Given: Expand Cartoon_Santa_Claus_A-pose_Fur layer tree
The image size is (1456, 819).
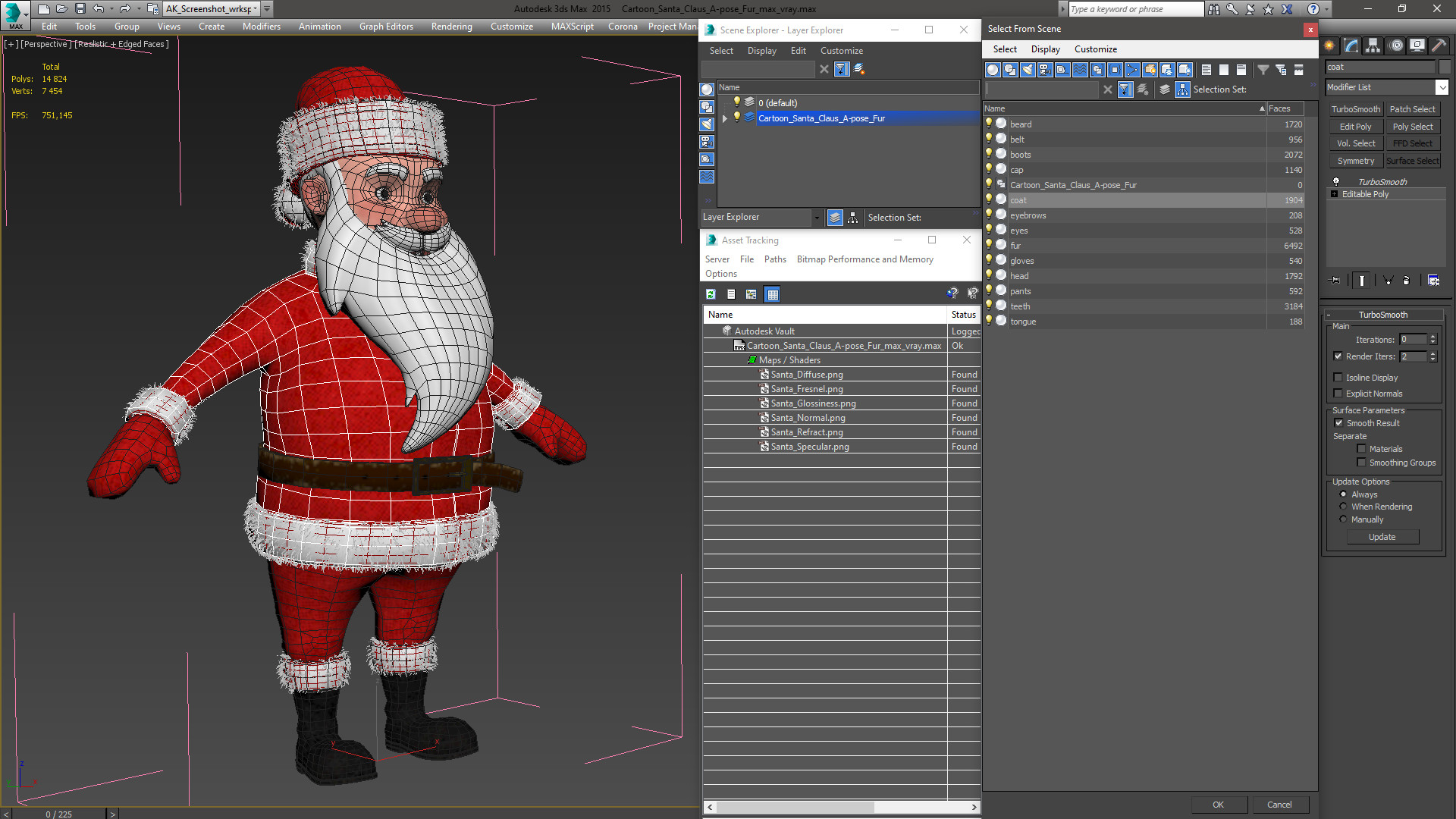Looking at the screenshot, I should click(725, 118).
